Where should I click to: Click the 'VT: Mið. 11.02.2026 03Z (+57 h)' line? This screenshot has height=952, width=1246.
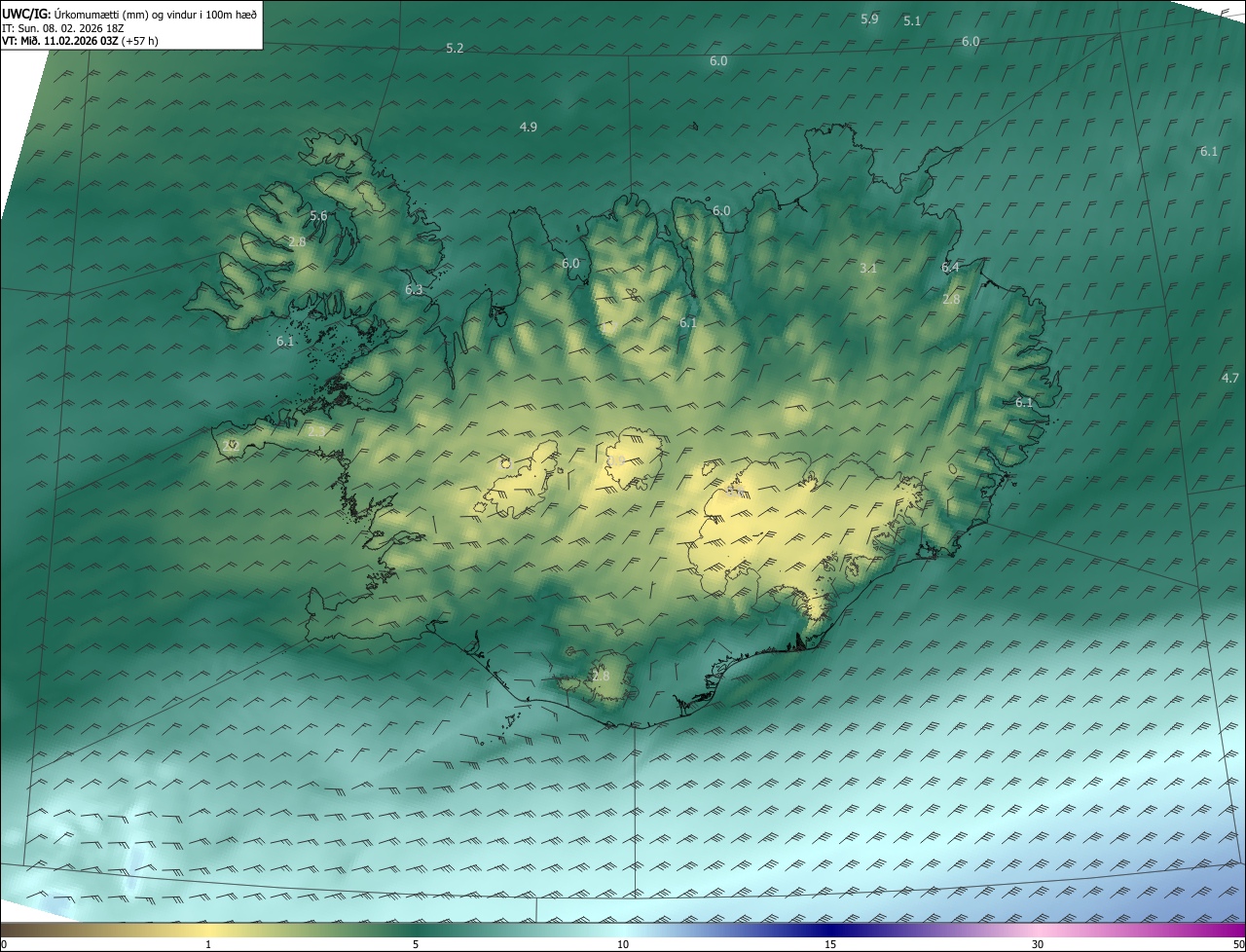[x=80, y=41]
